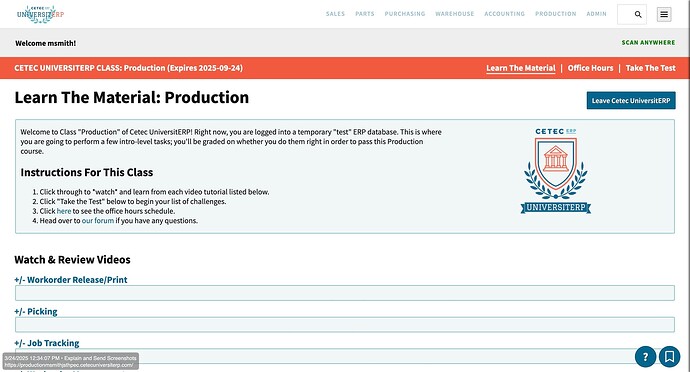The width and height of the screenshot is (690, 372).
Task: Open the hamburger menu icon
Action: [664, 14]
